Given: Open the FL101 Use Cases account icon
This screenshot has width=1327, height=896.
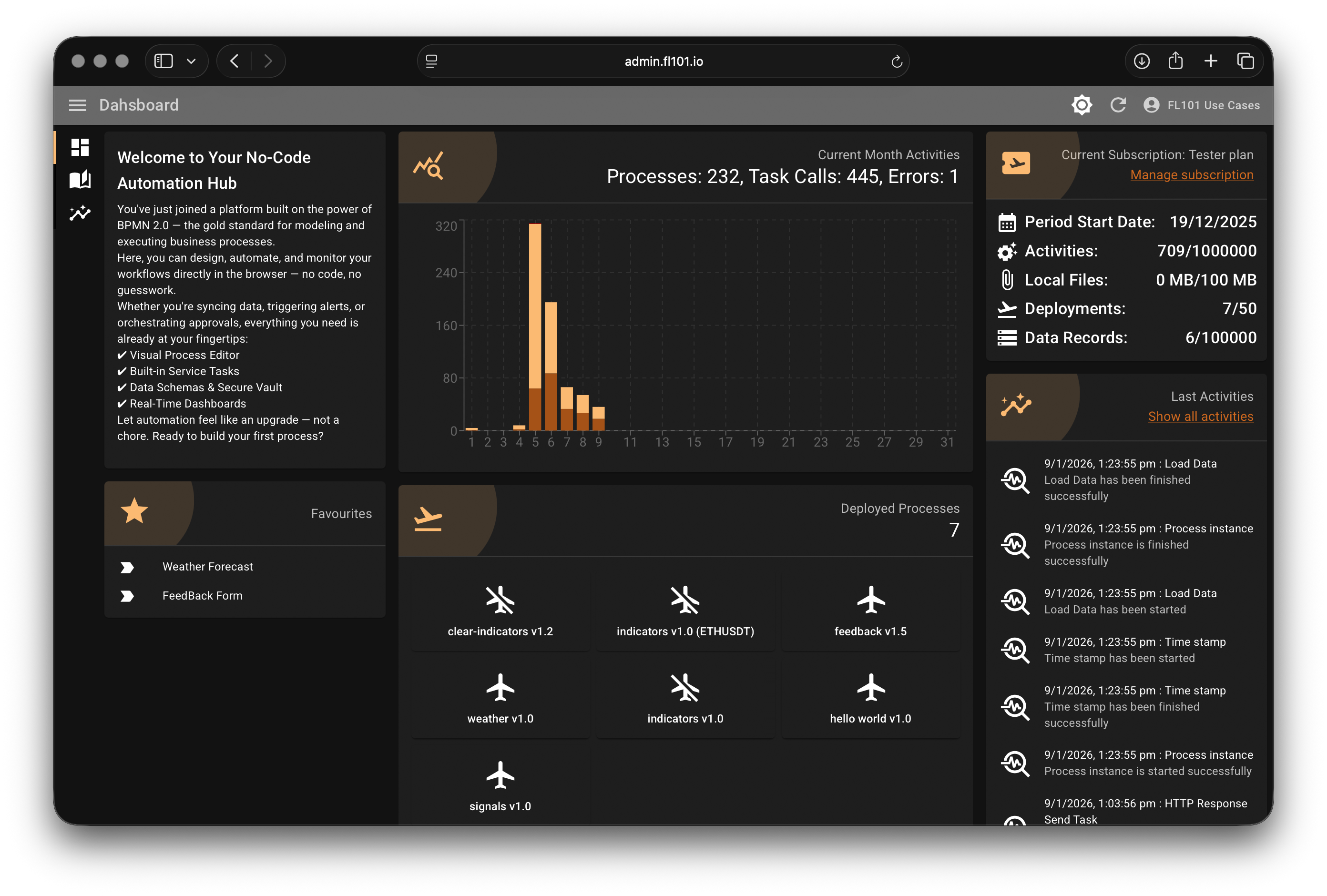Looking at the screenshot, I should coord(1151,104).
